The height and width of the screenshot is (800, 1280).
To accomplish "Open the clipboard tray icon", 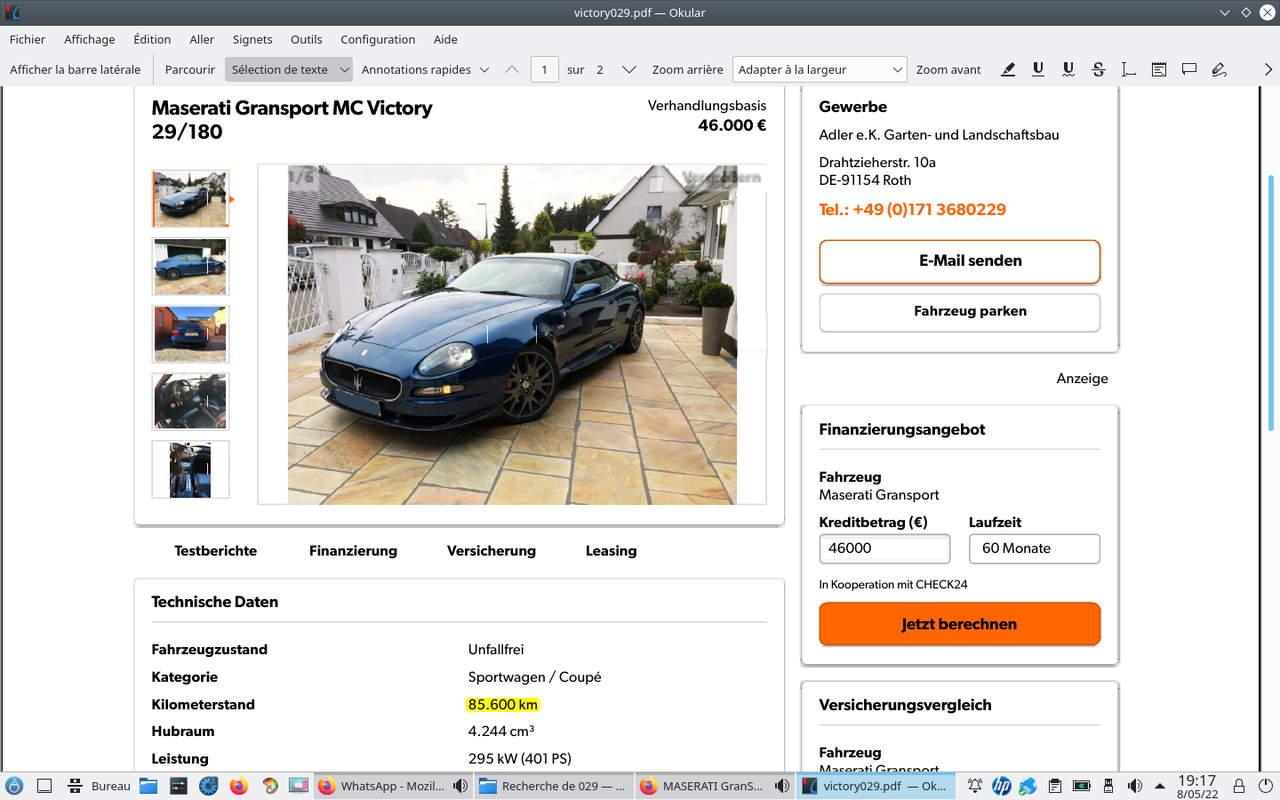I will 1054,786.
